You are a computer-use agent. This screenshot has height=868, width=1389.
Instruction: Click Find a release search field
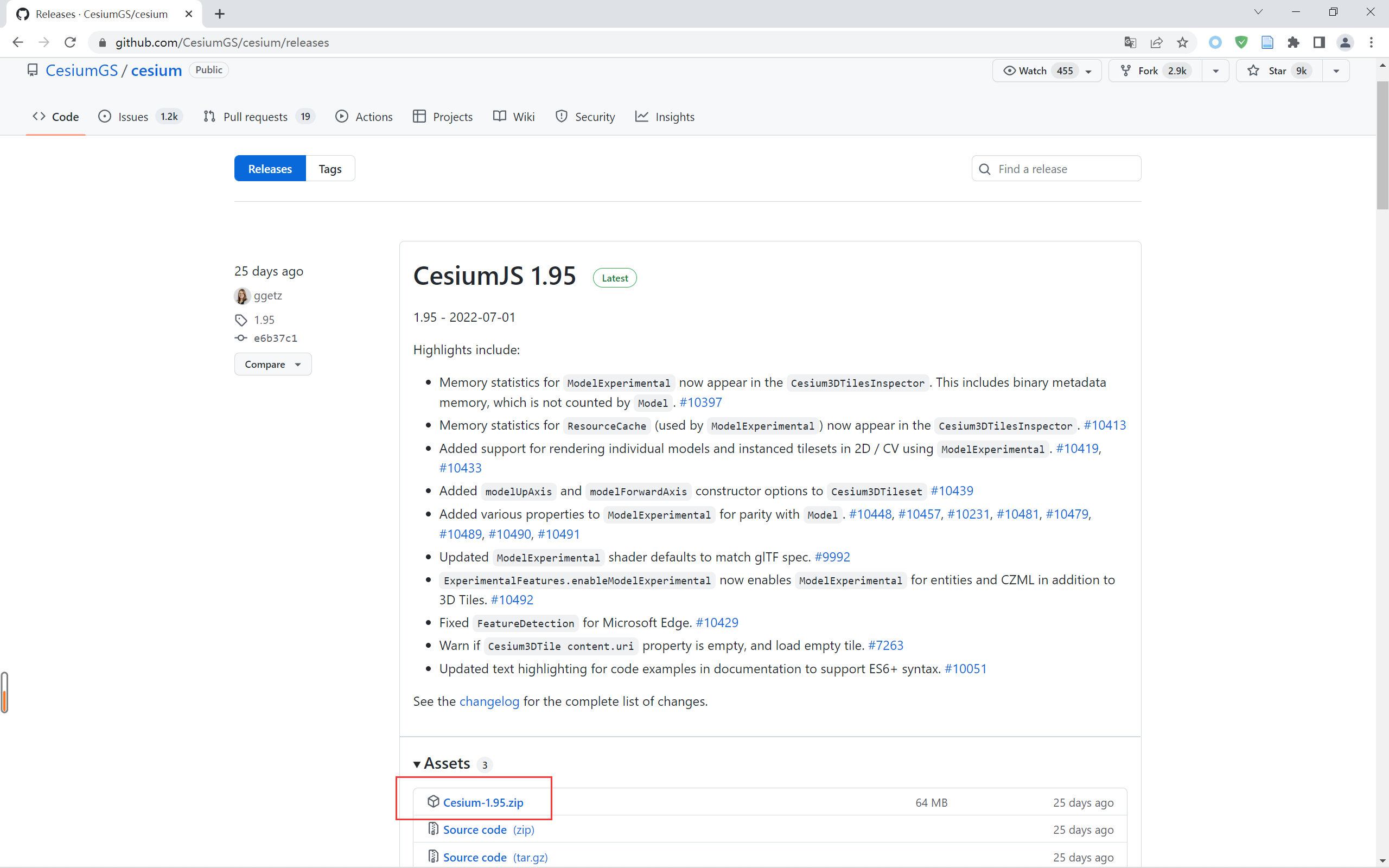[x=1057, y=168]
